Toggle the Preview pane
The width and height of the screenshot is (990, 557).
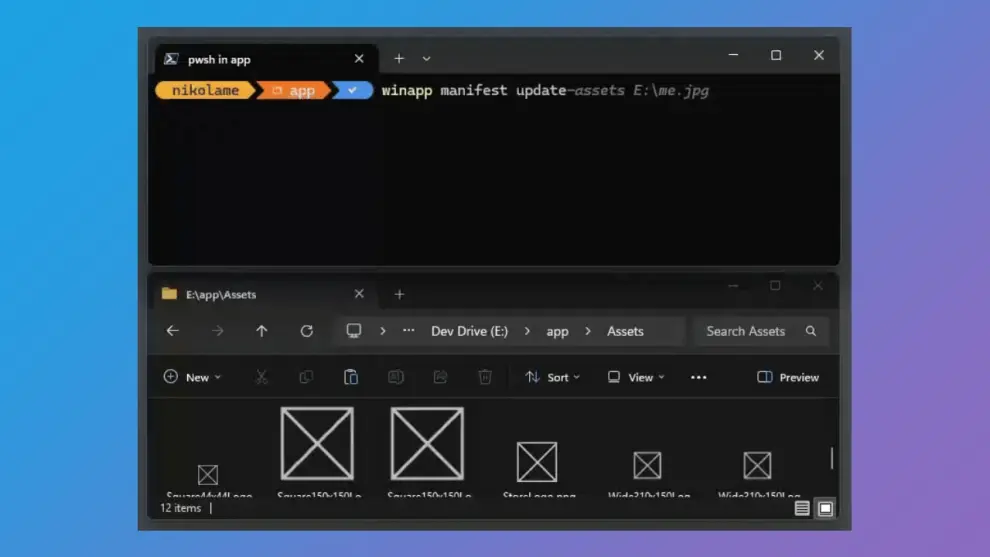click(x=788, y=377)
